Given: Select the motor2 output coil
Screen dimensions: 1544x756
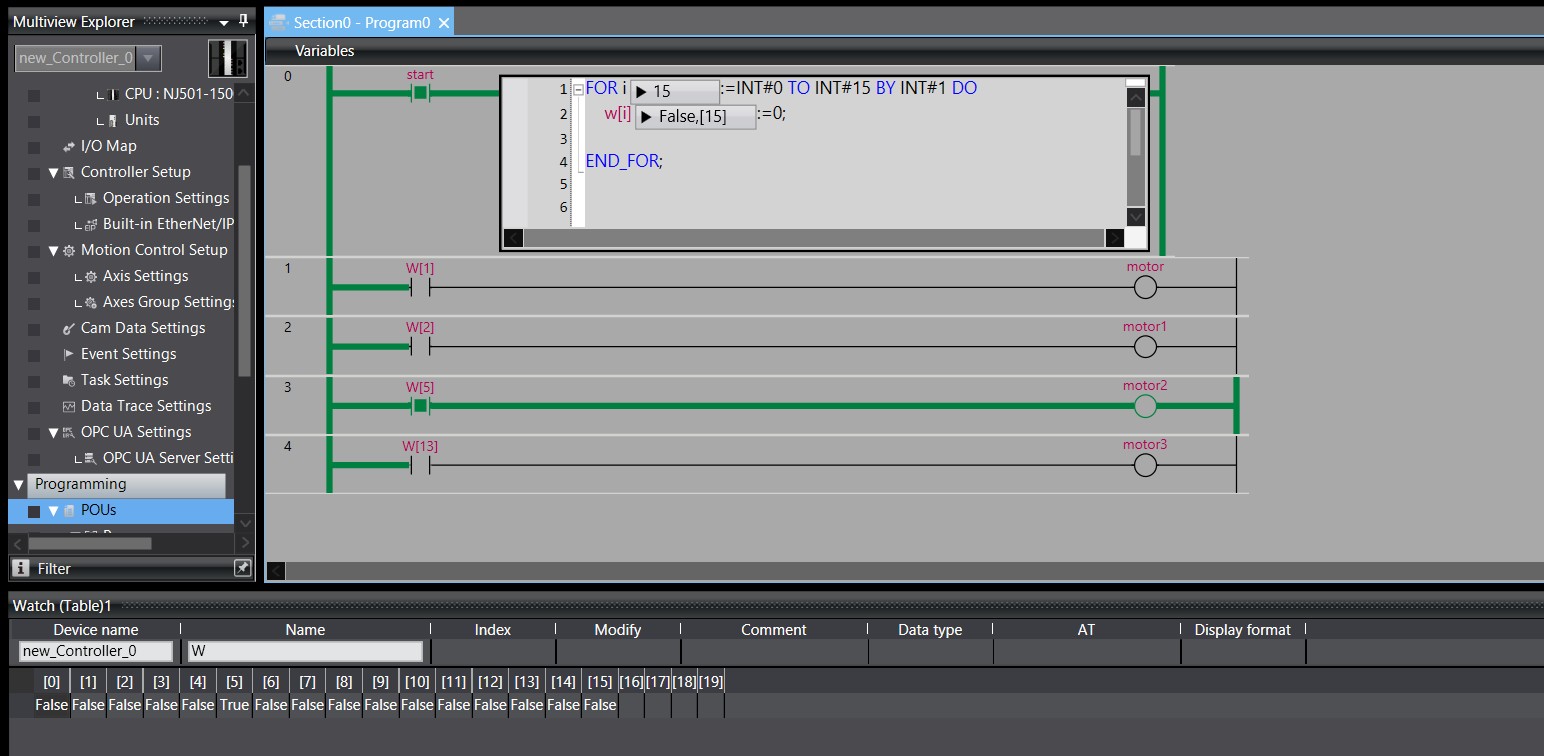Looking at the screenshot, I should (1145, 406).
